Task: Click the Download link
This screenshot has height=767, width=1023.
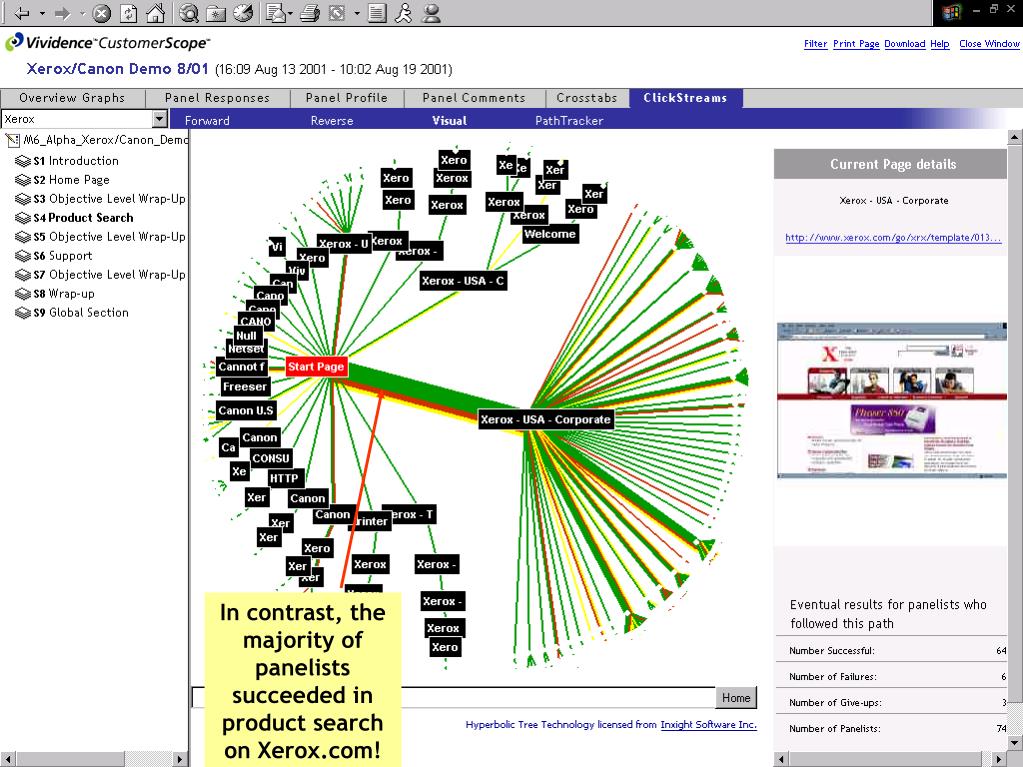Action: (905, 44)
